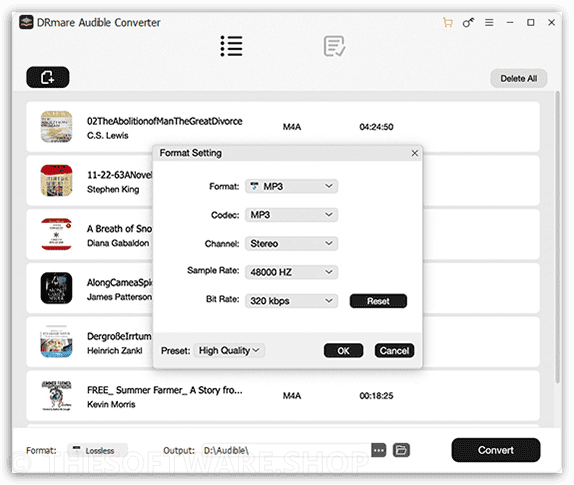This screenshot has height=485, width=574.
Task: Click the FREE_ Summer Farmer title text
Action: click(x=165, y=390)
